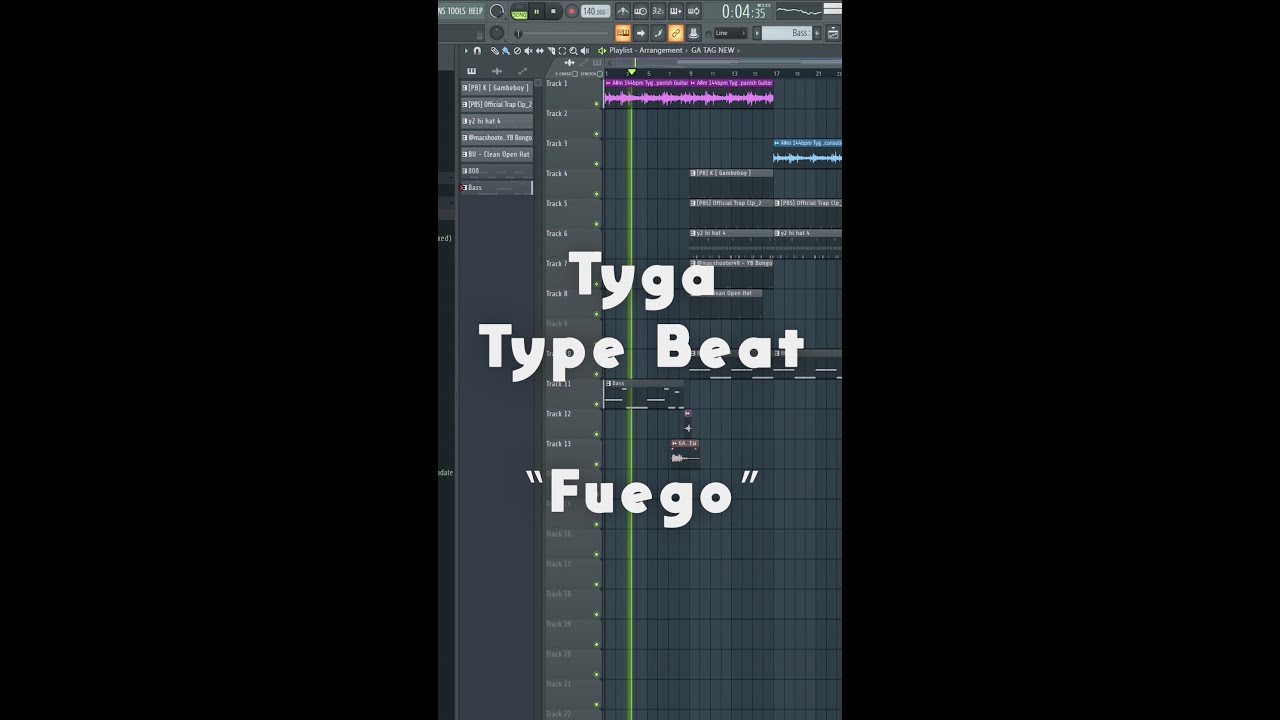Viewport: 1280px width, 720px height.
Task: Select the [PBS] Official Trap Clp_2 pattern
Action: (x=496, y=104)
